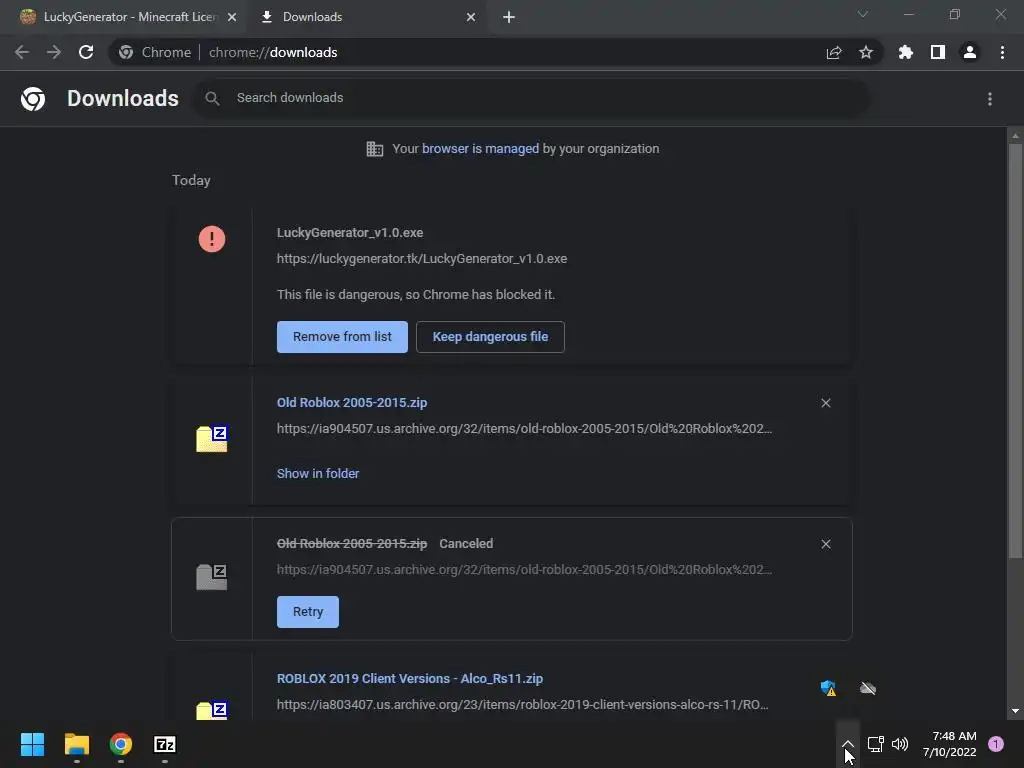Viewport: 1024px width, 768px height.
Task: Click the 'Today' date heading
Action: (191, 180)
